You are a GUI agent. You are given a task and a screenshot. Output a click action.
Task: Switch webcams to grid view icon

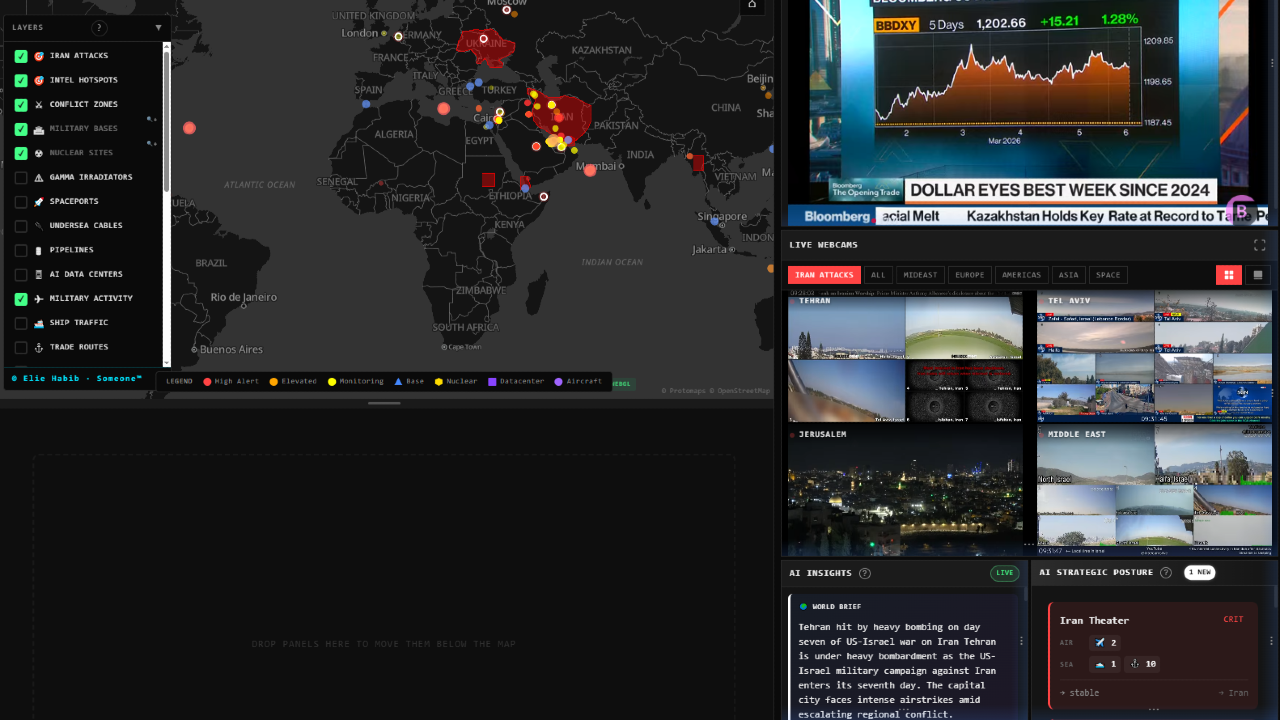click(x=1228, y=274)
